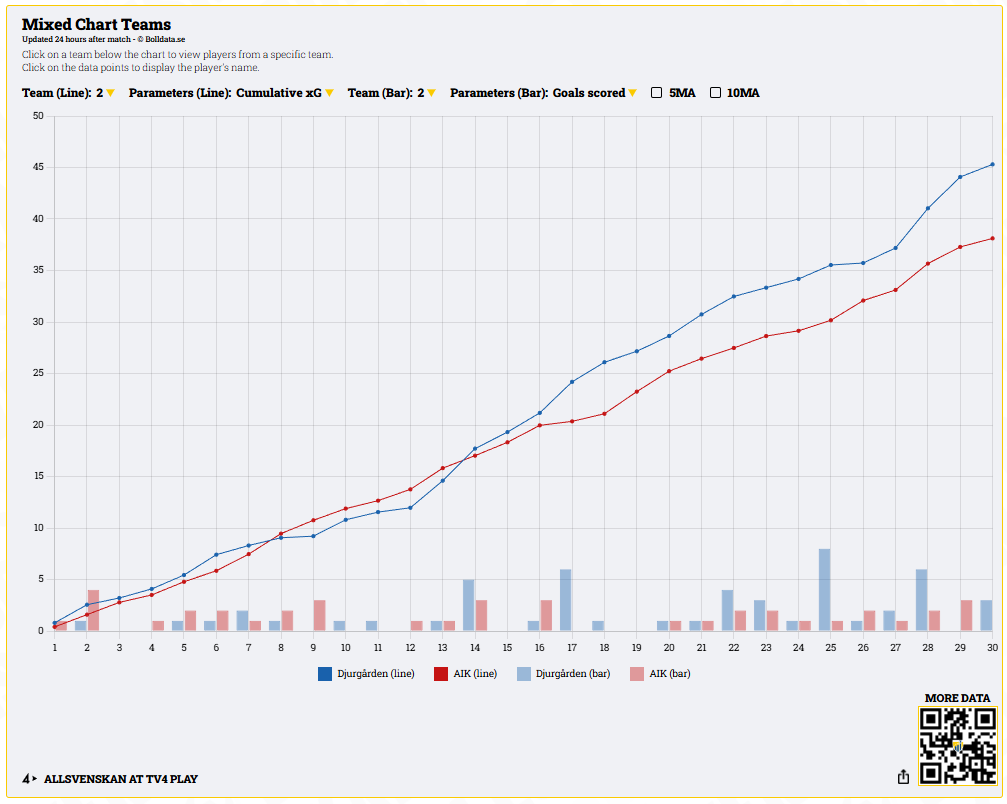The height and width of the screenshot is (804, 1007).
Task: Click the tallest Djurgården bar at round 25
Action: (x=824, y=590)
